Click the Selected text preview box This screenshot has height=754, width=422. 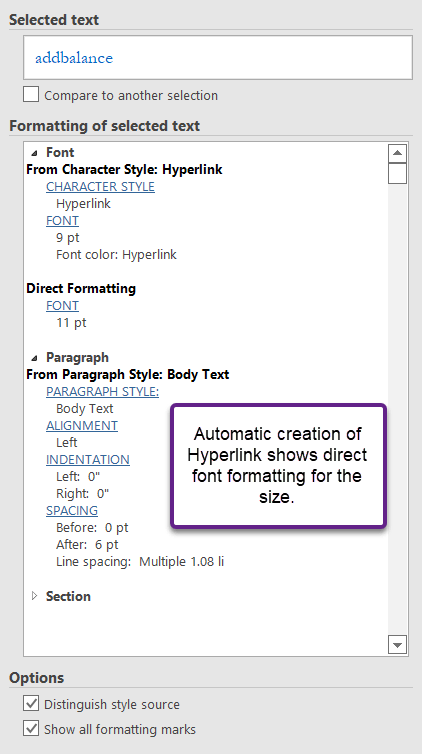[x=218, y=57]
